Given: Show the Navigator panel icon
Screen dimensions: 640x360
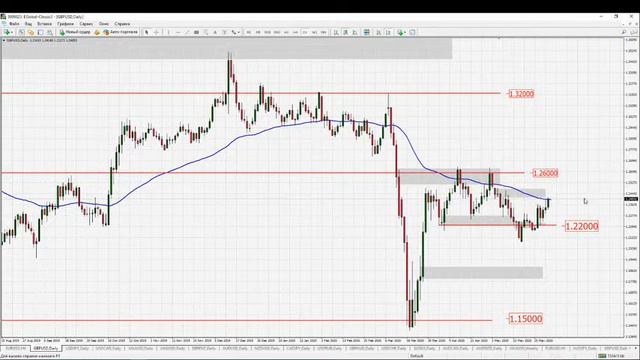Looking at the screenshot, I should (x=31, y=32).
